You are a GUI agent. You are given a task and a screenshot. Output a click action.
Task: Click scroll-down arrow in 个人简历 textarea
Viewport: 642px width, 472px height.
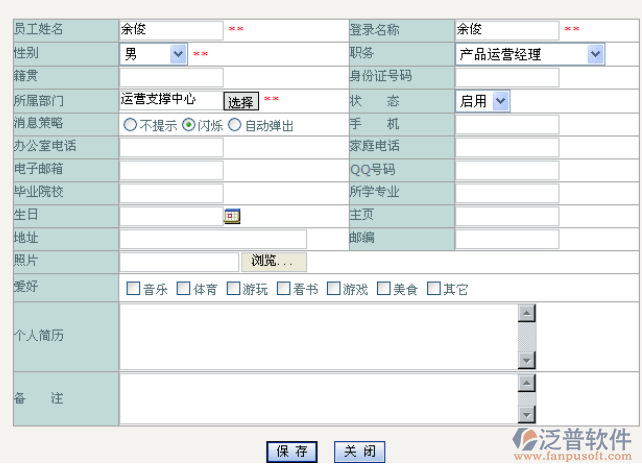pos(526,360)
